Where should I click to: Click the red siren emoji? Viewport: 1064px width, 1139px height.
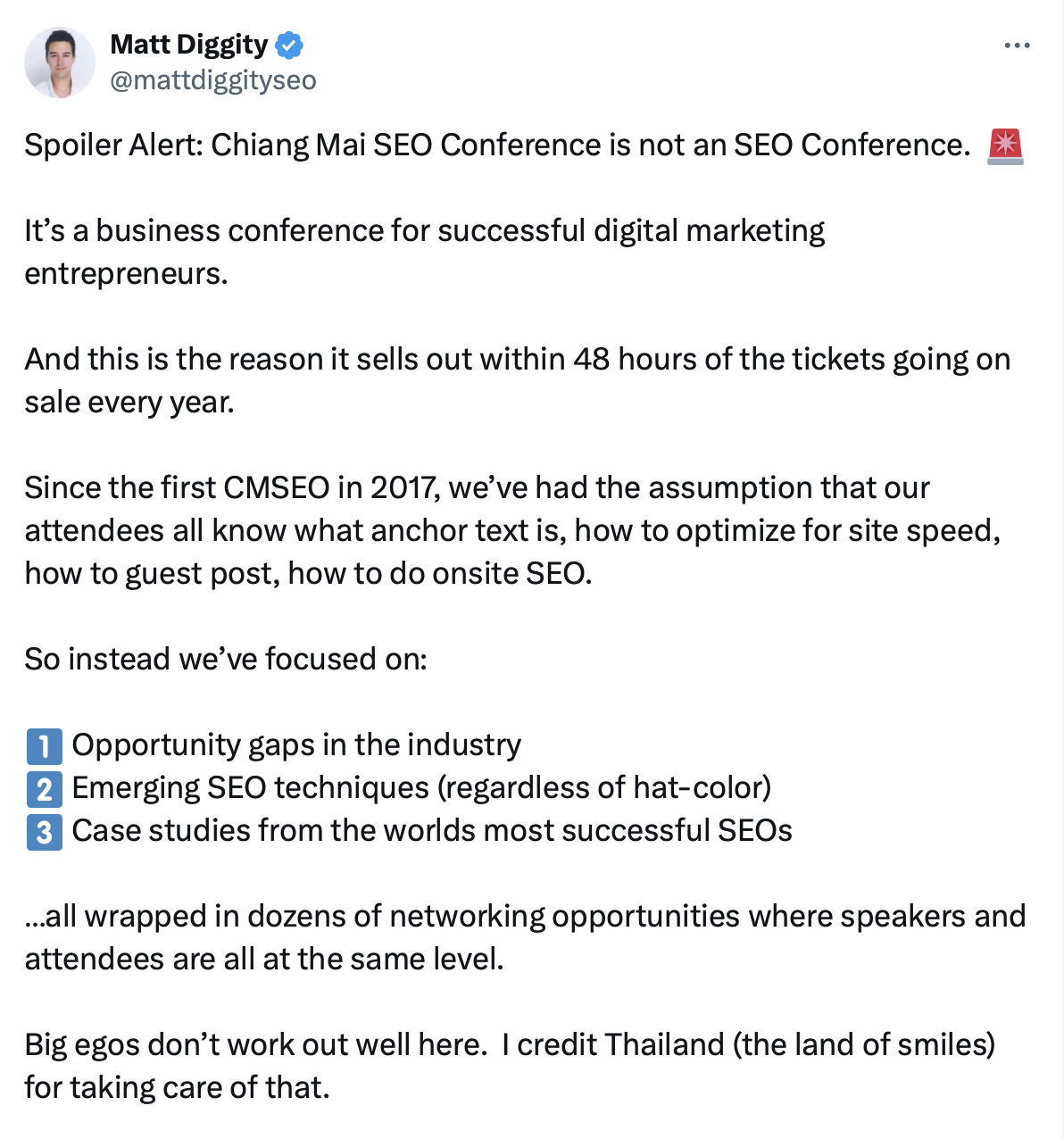pos(1005,145)
